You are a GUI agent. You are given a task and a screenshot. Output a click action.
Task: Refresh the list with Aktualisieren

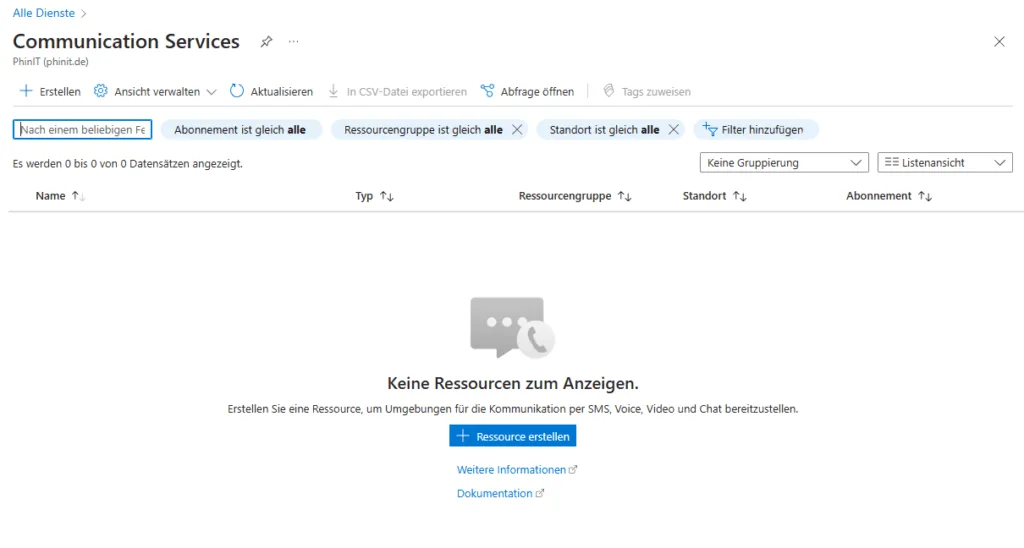pyautogui.click(x=271, y=91)
